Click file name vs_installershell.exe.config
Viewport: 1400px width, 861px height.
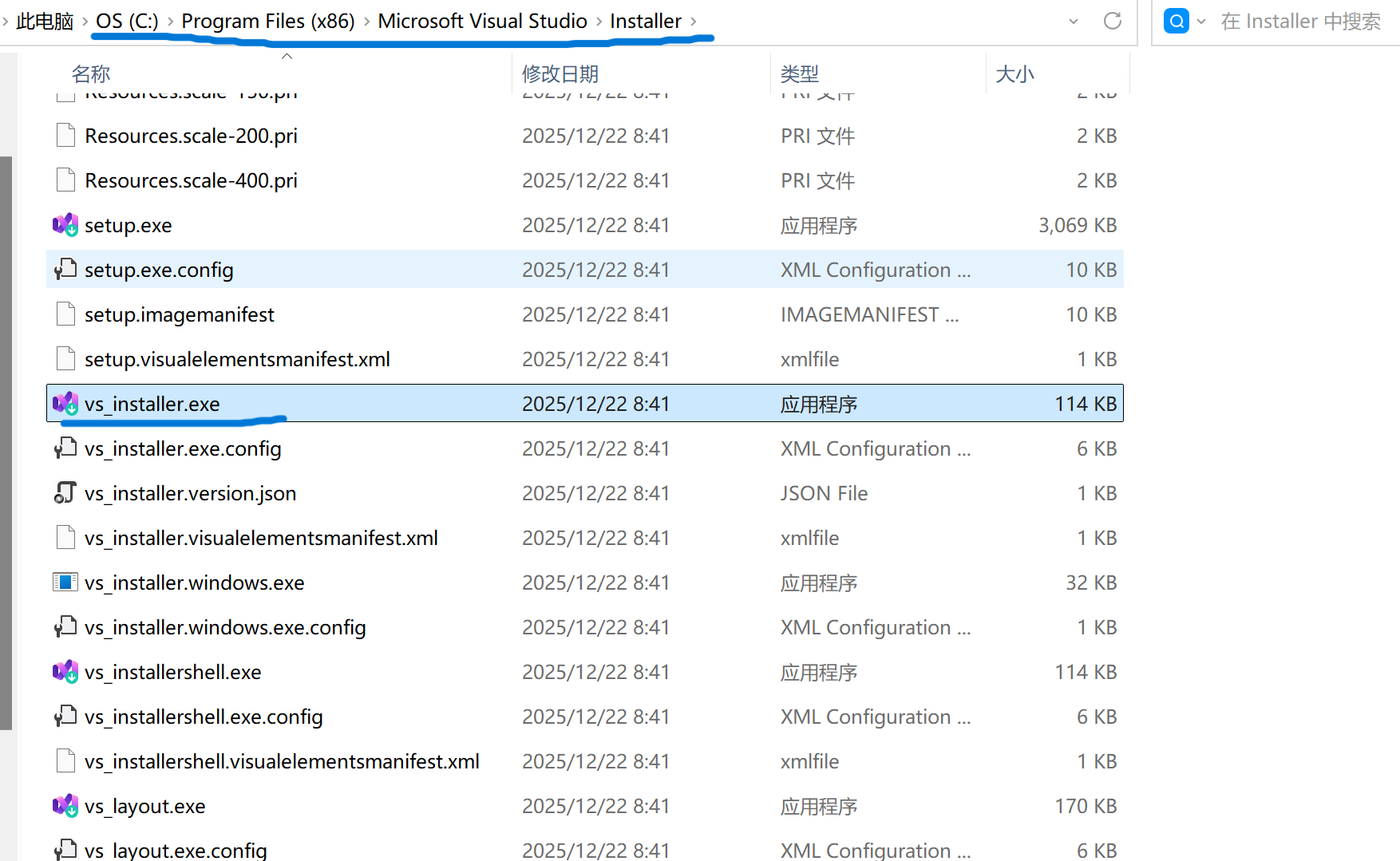pyautogui.click(x=204, y=717)
